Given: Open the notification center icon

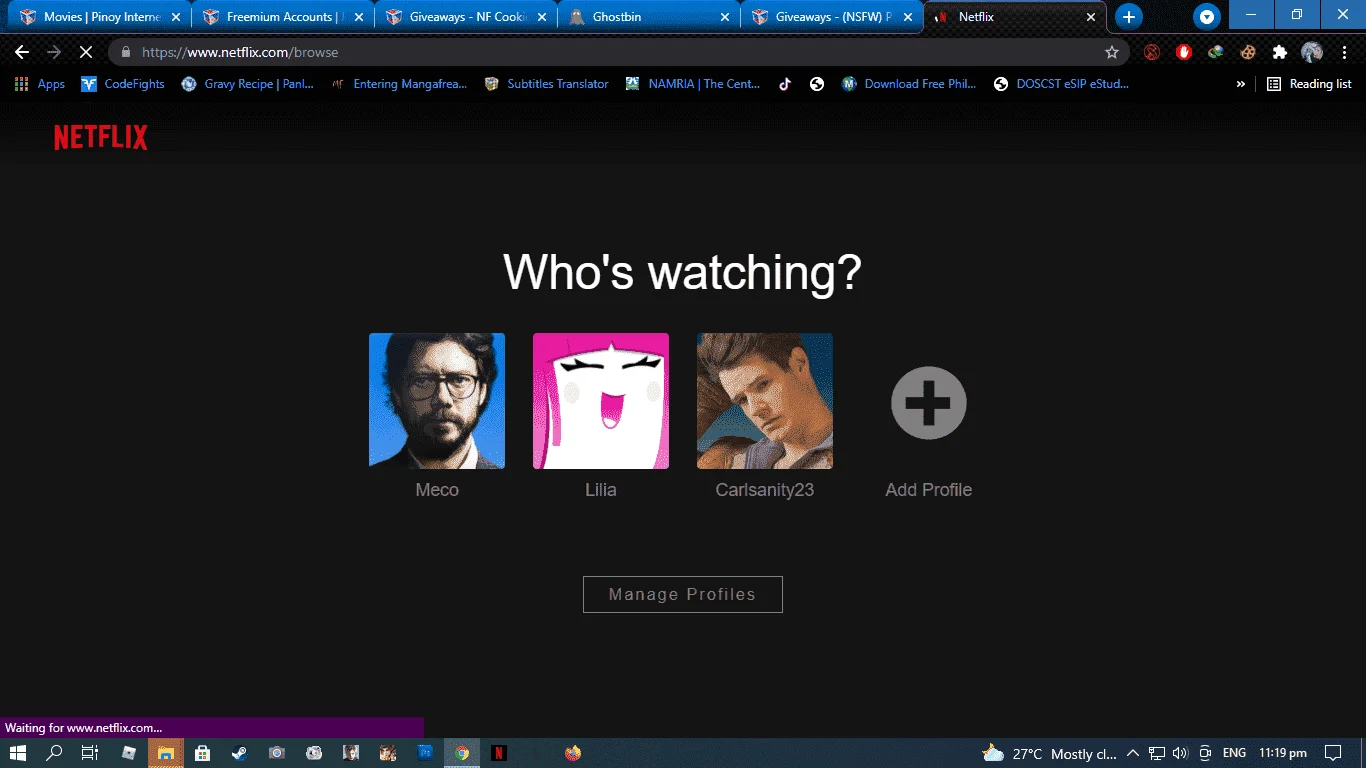Looking at the screenshot, I should pos(1333,753).
